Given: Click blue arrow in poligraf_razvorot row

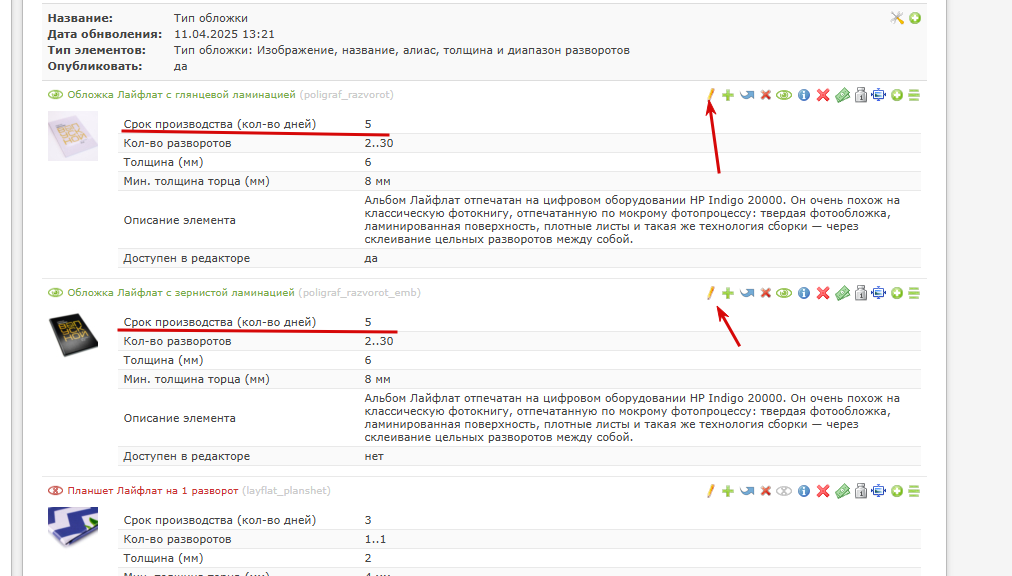Looking at the screenshot, I should (747, 95).
